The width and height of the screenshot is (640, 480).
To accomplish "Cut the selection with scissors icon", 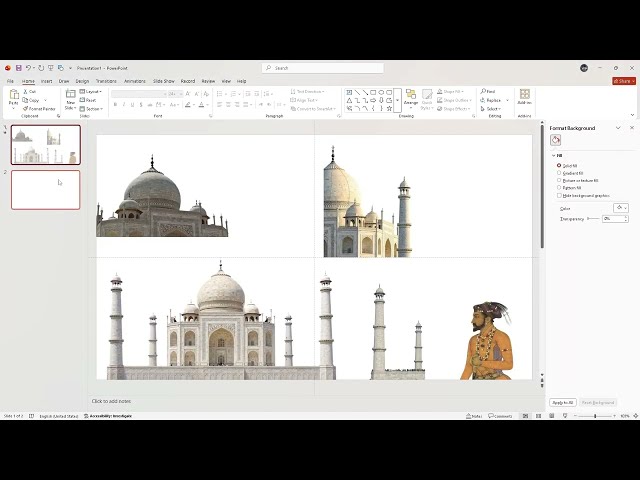I will click(30, 91).
